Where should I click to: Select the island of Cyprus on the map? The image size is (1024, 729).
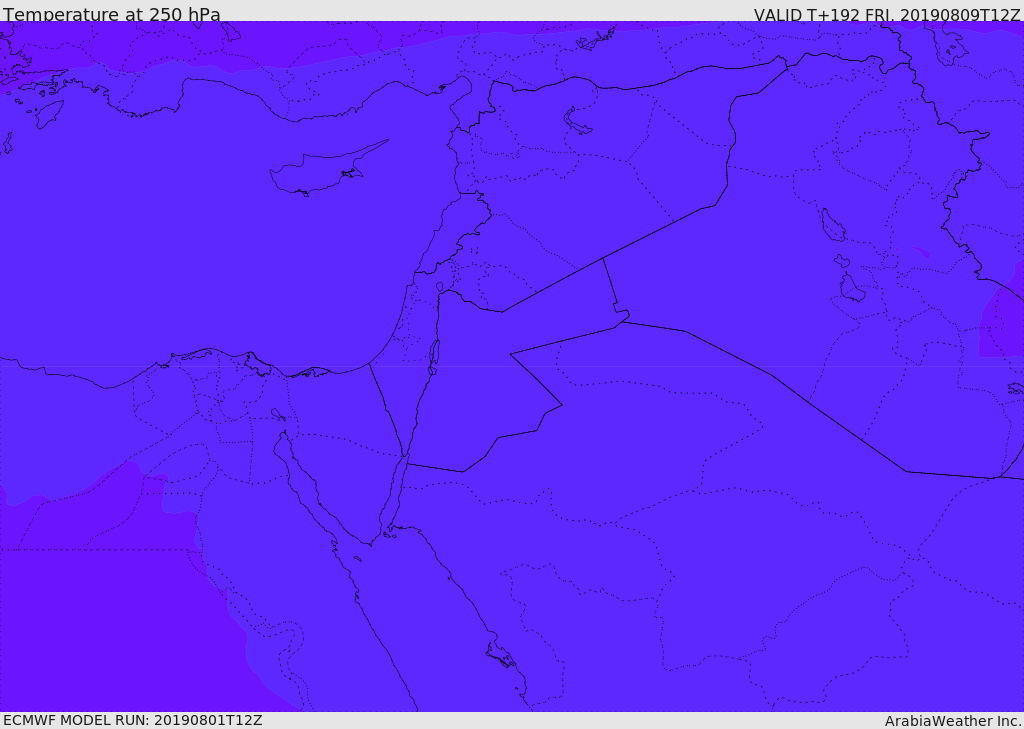click(318, 172)
